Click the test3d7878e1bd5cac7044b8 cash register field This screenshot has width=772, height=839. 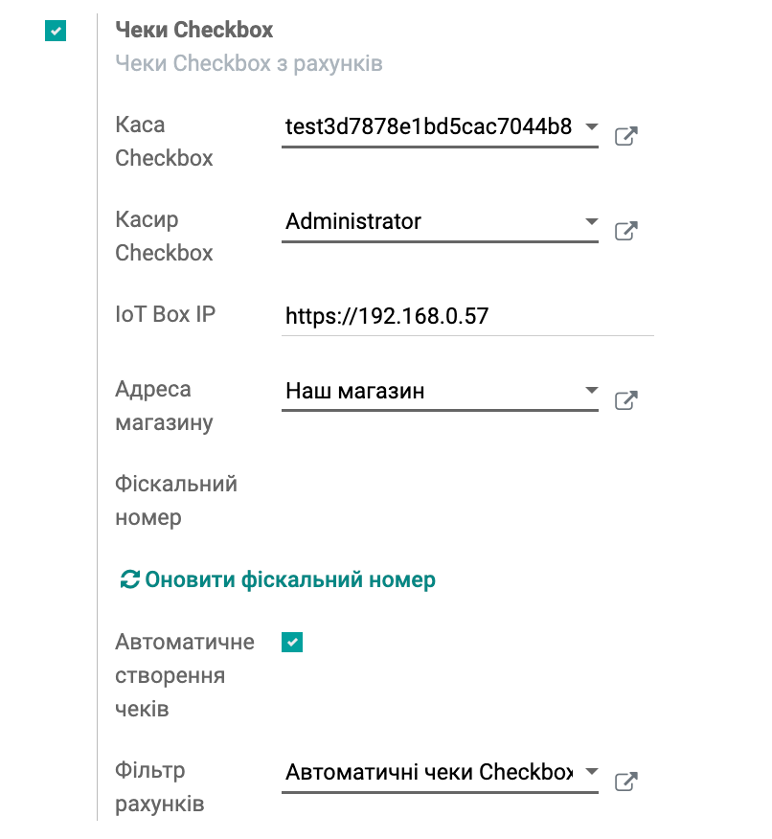(428, 128)
